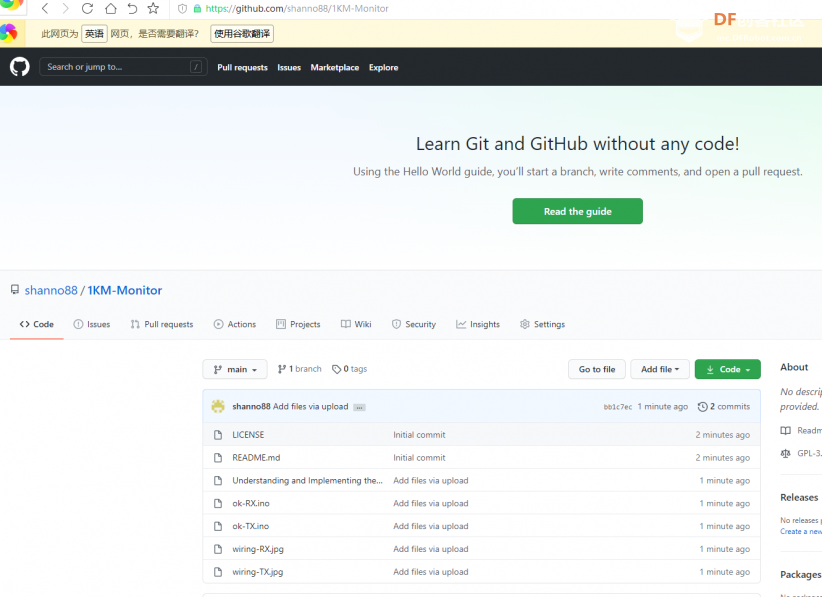Viewport: 822px width, 597px height.
Task: Click the Read the guide button
Action: pyautogui.click(x=577, y=211)
